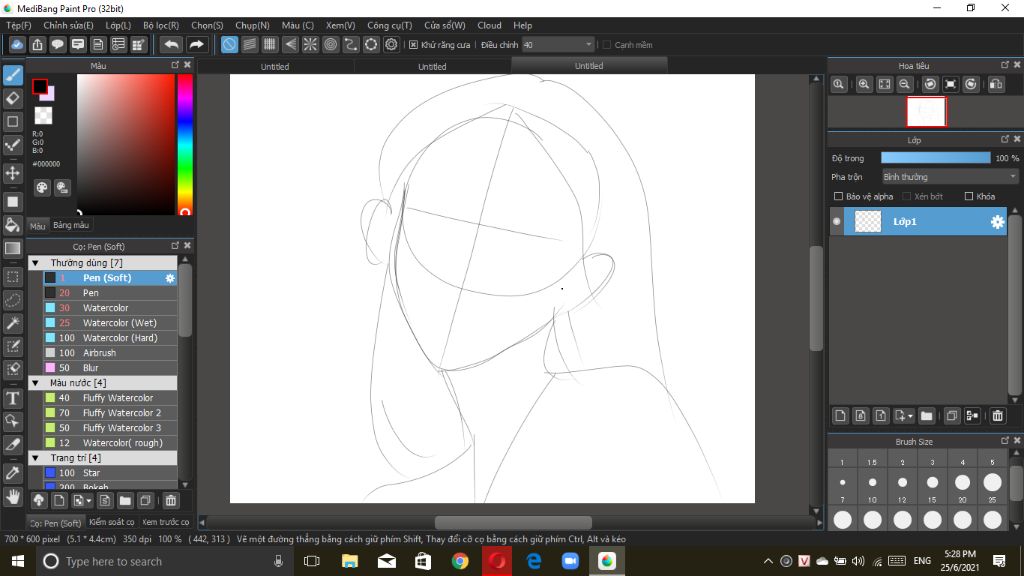
Task: Duplicate the current layer
Action: tap(952, 416)
